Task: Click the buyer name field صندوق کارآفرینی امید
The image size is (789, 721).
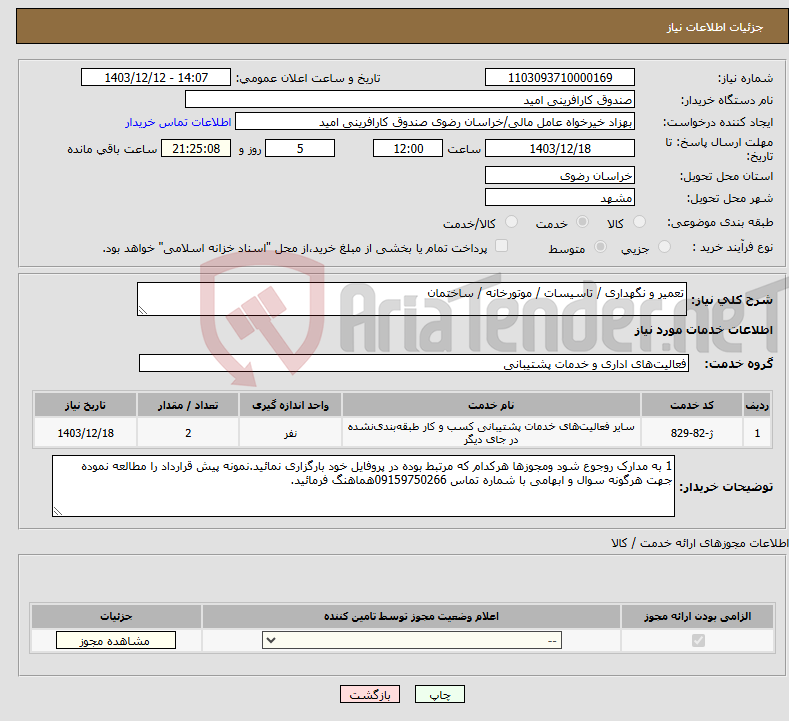Action: [410, 100]
